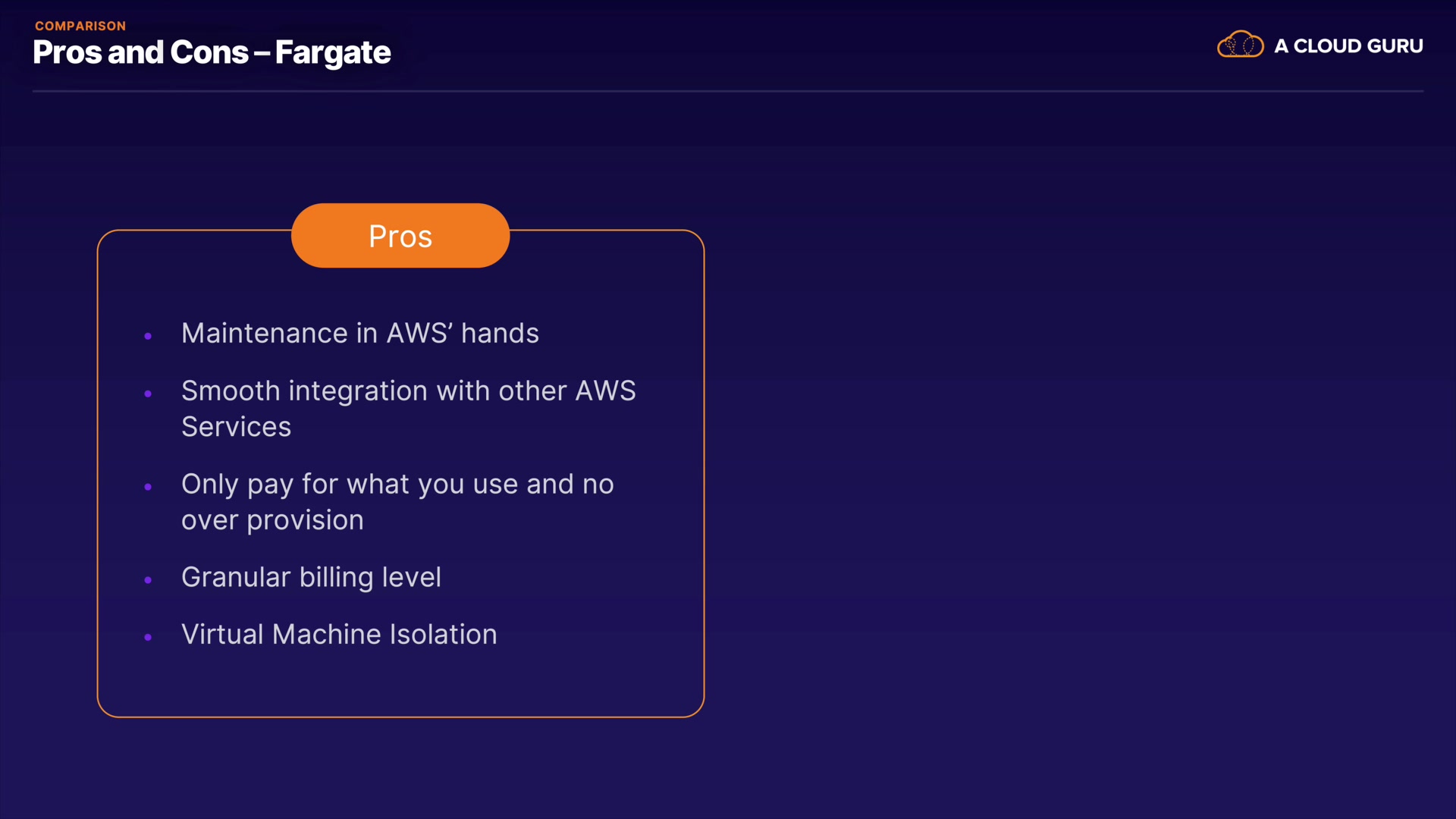This screenshot has width=1456, height=819.
Task: Click the bullet dot next to Smooth integration
Action: tap(148, 394)
